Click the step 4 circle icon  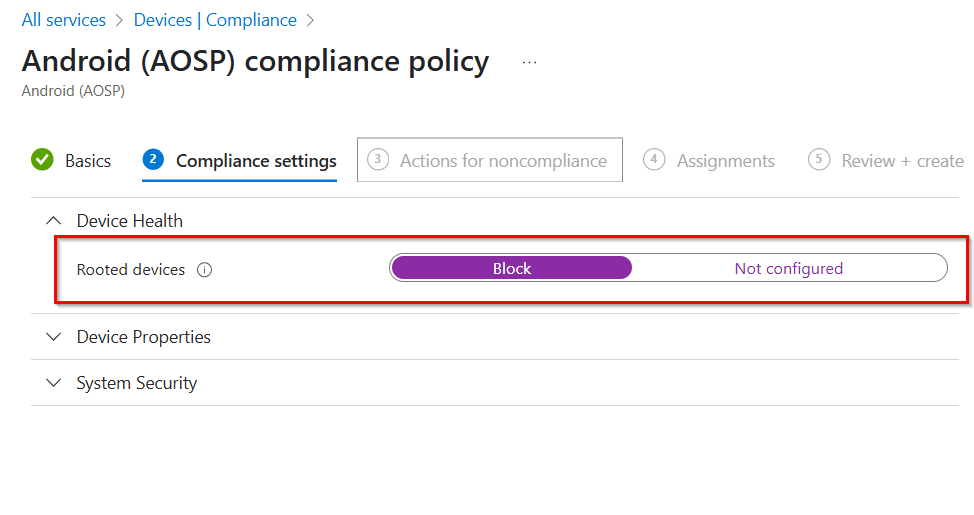point(654,160)
